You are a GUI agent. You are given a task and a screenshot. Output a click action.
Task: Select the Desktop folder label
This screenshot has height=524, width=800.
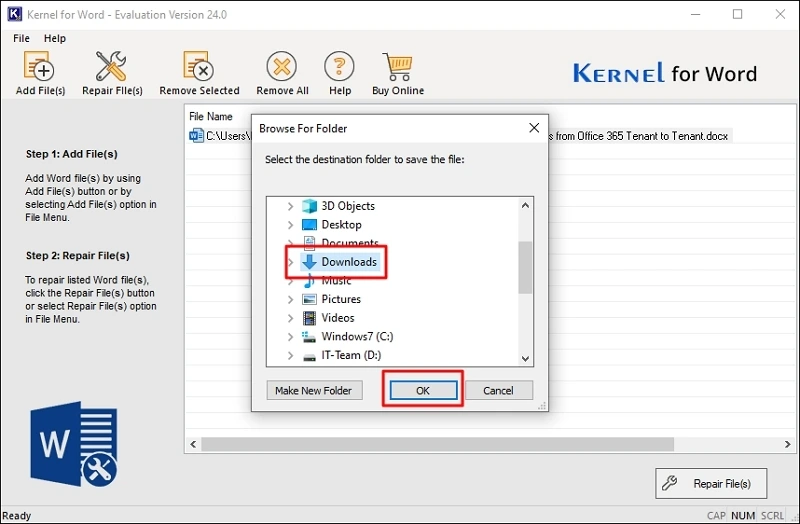pos(341,224)
